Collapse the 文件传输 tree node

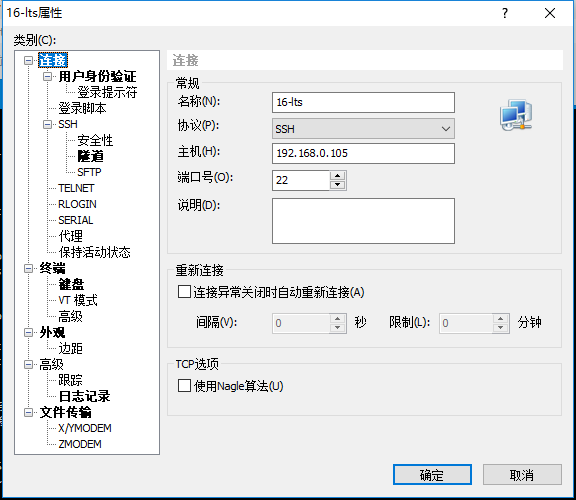point(28,413)
